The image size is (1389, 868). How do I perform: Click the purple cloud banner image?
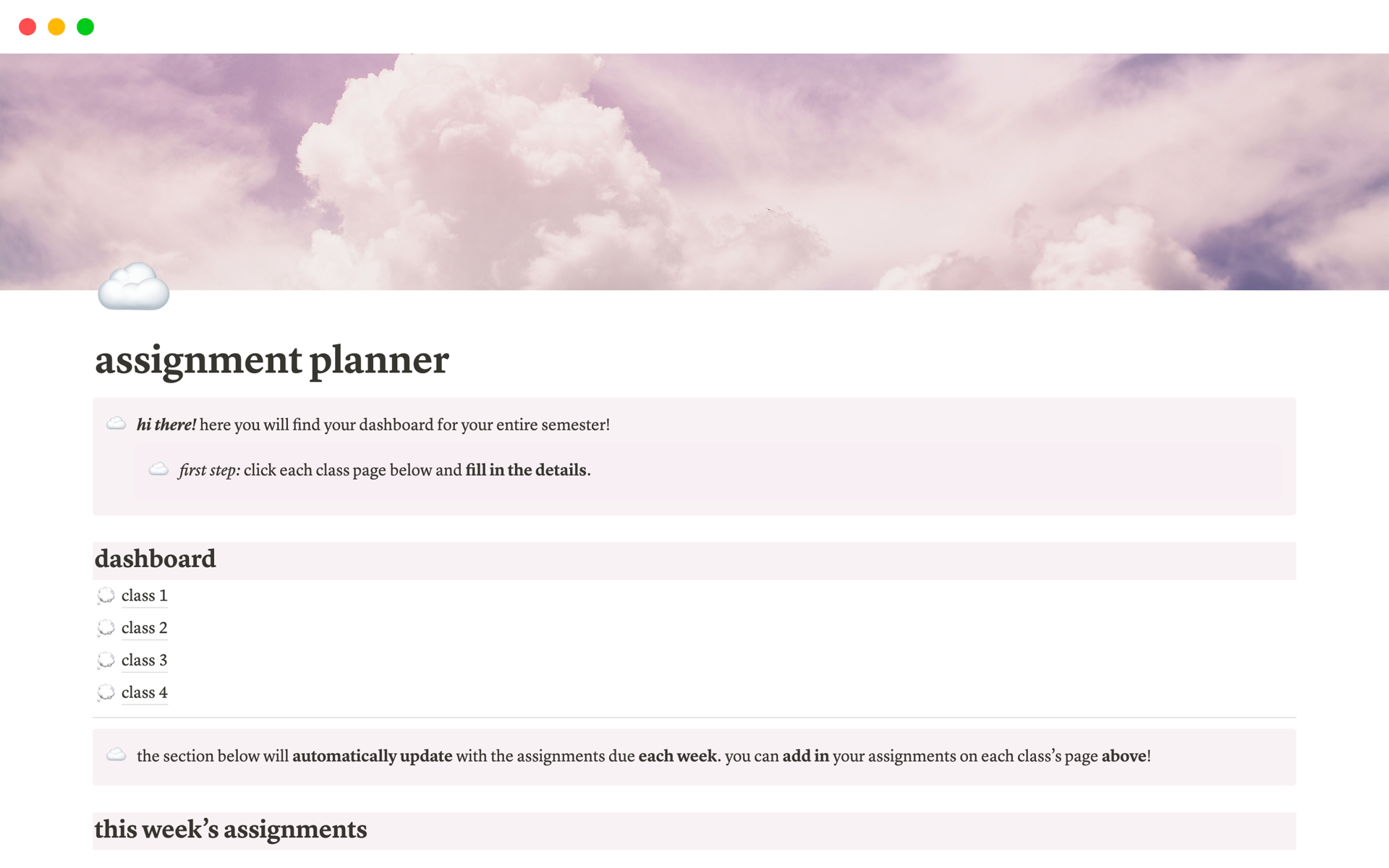694,170
